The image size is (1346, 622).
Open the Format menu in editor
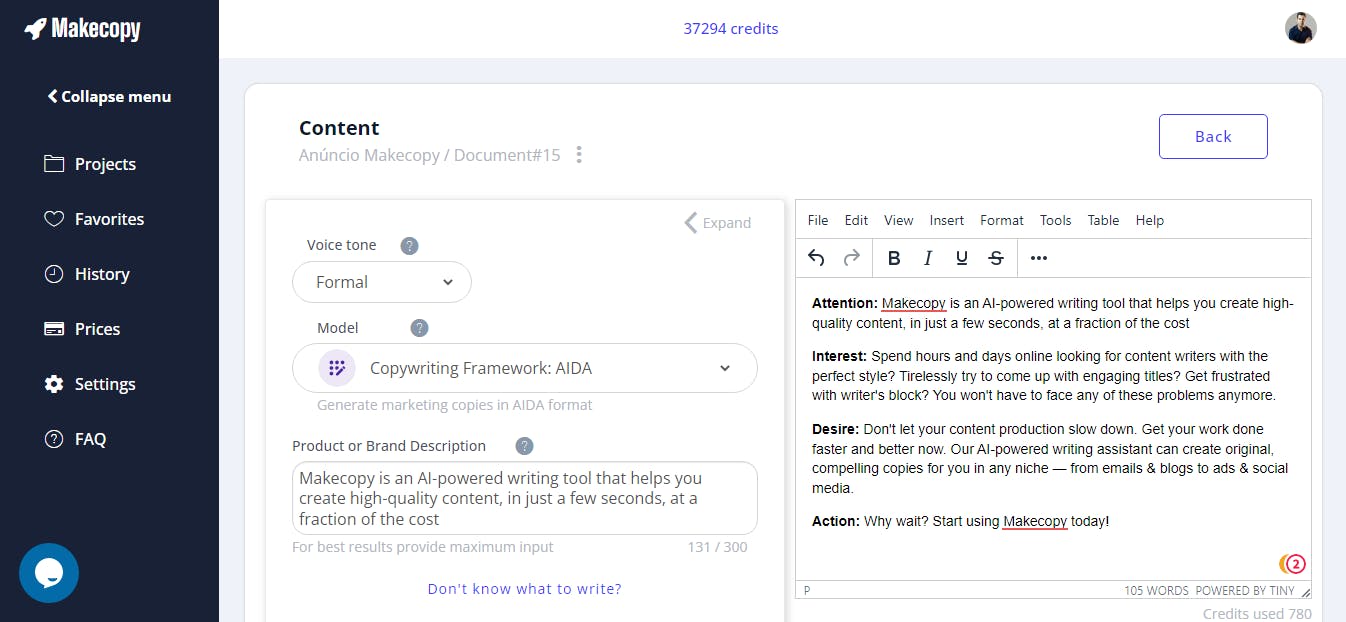pyautogui.click(x=1001, y=220)
